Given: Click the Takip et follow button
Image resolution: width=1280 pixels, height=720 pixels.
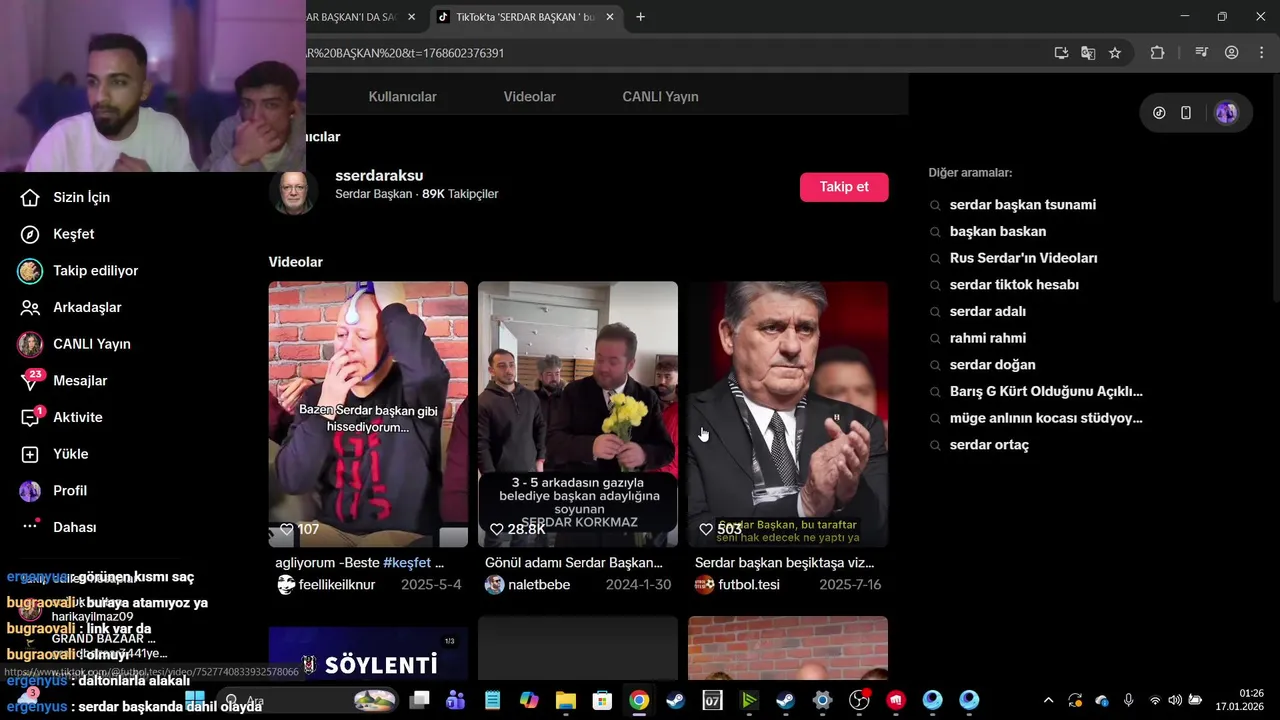Looking at the screenshot, I should coord(844,187).
